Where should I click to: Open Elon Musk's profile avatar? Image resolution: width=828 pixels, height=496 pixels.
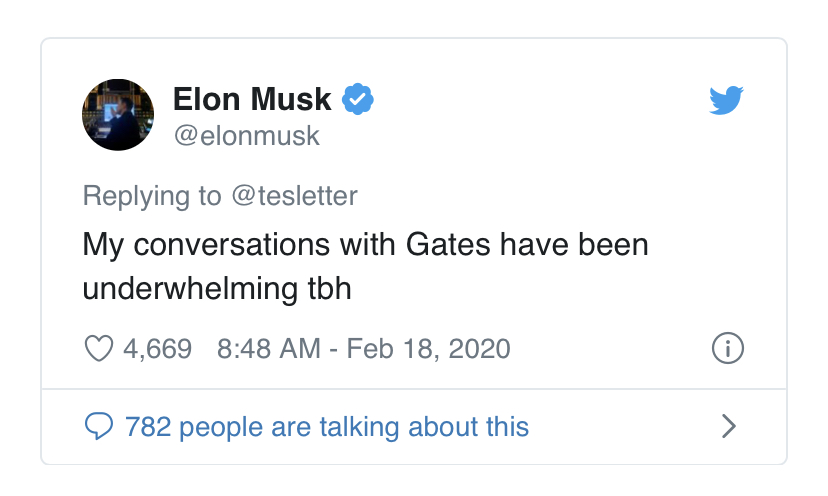[x=118, y=115]
